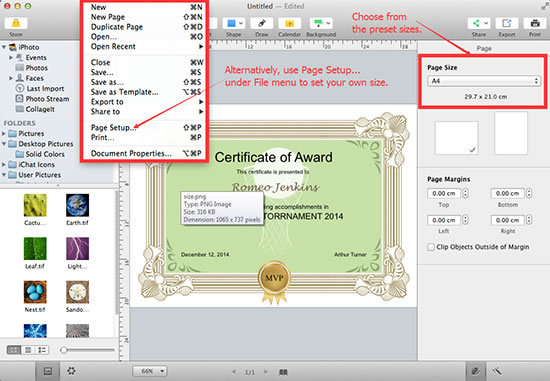Toggle the inspector pencil icon in bottom bar
The image size is (550, 381).
tap(476, 371)
